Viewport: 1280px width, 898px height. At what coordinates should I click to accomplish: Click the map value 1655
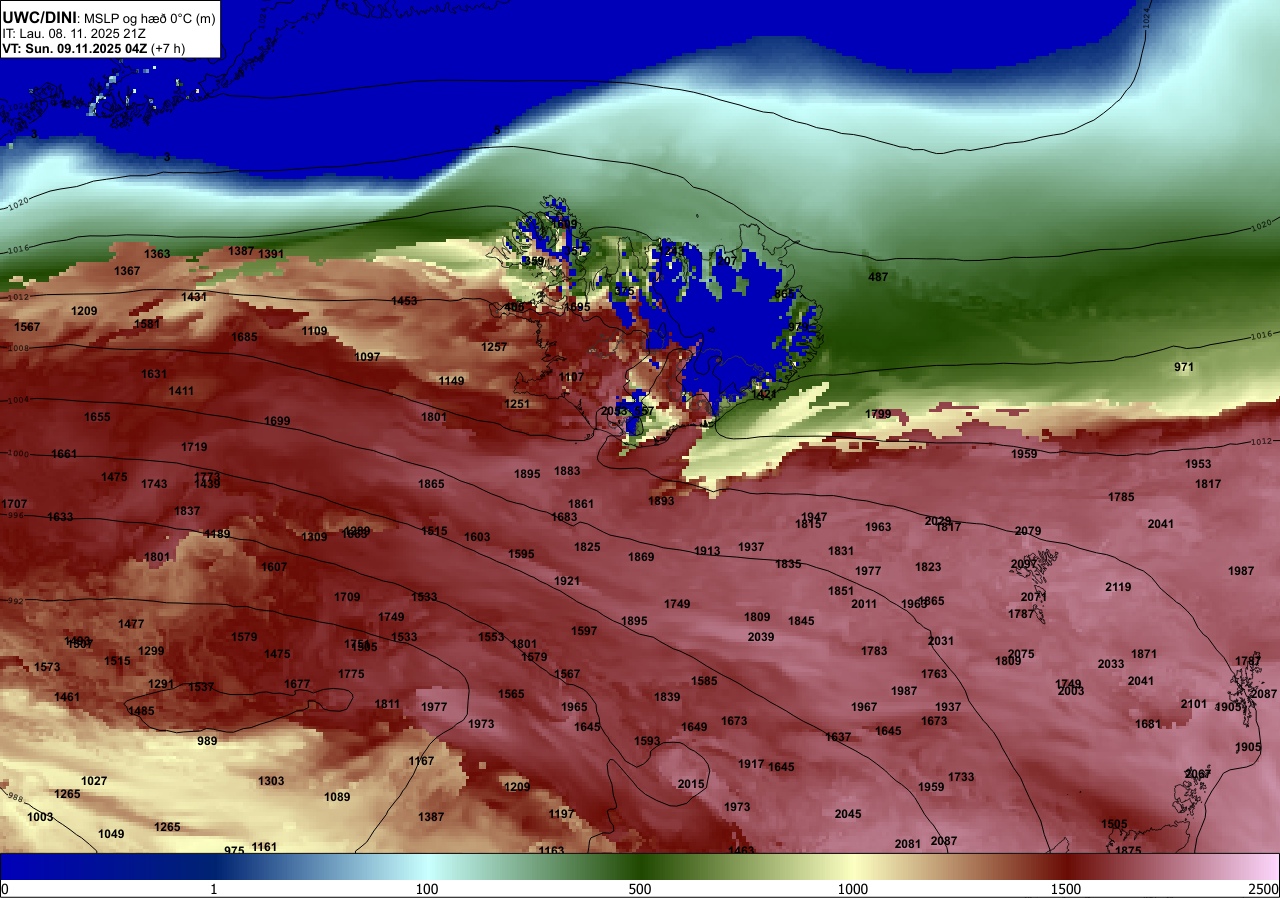click(97, 417)
